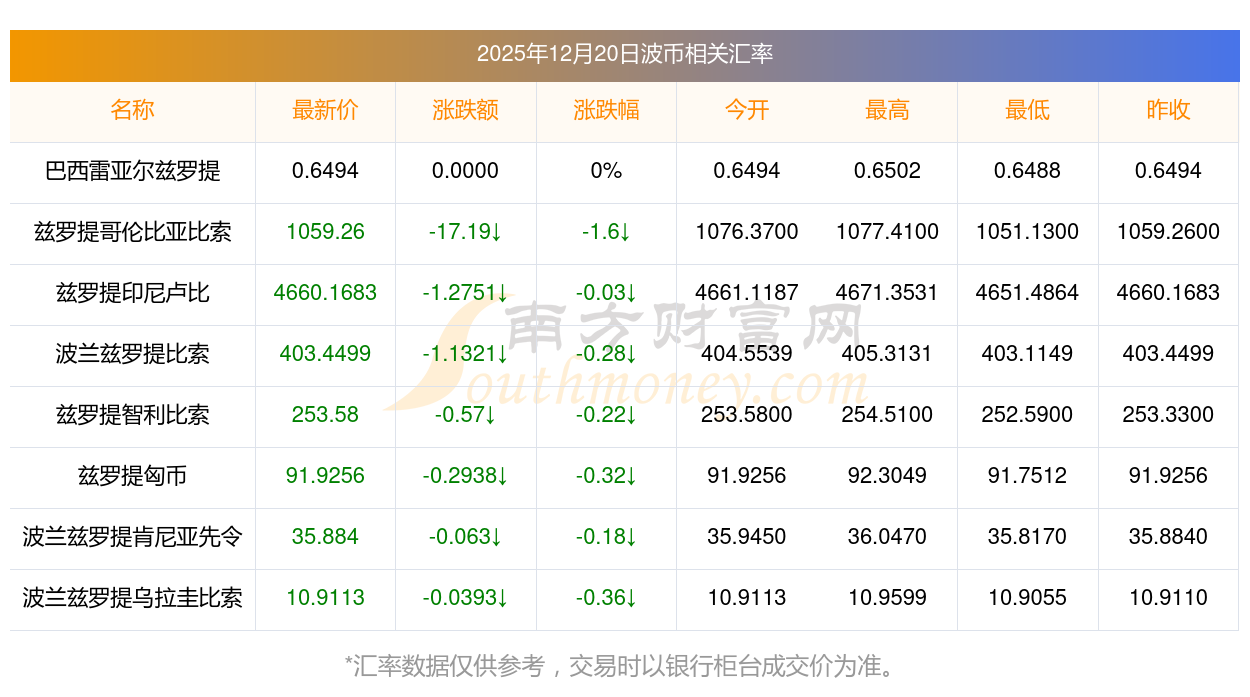Screen dimensions: 1250x697
Task: Click the 波兰兹罗提乌拉圭比索 currency name
Action: (132, 598)
